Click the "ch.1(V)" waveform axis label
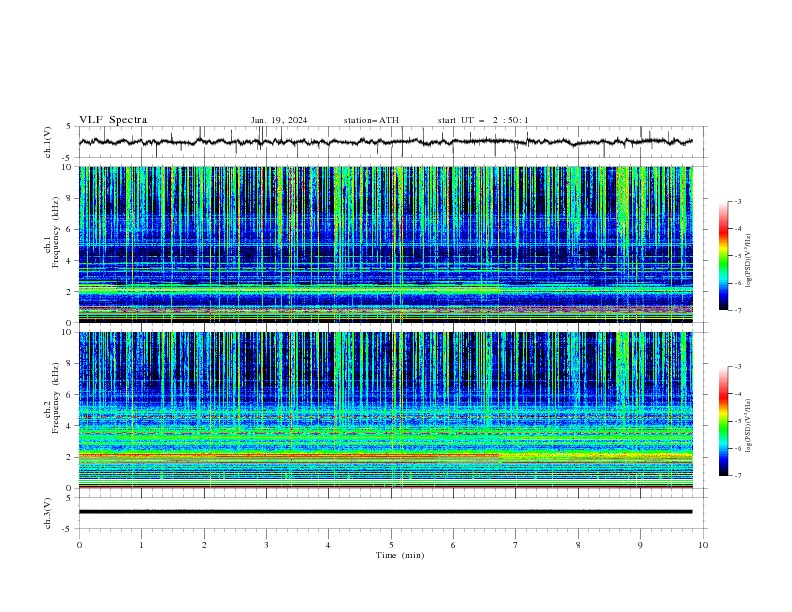 coord(48,142)
